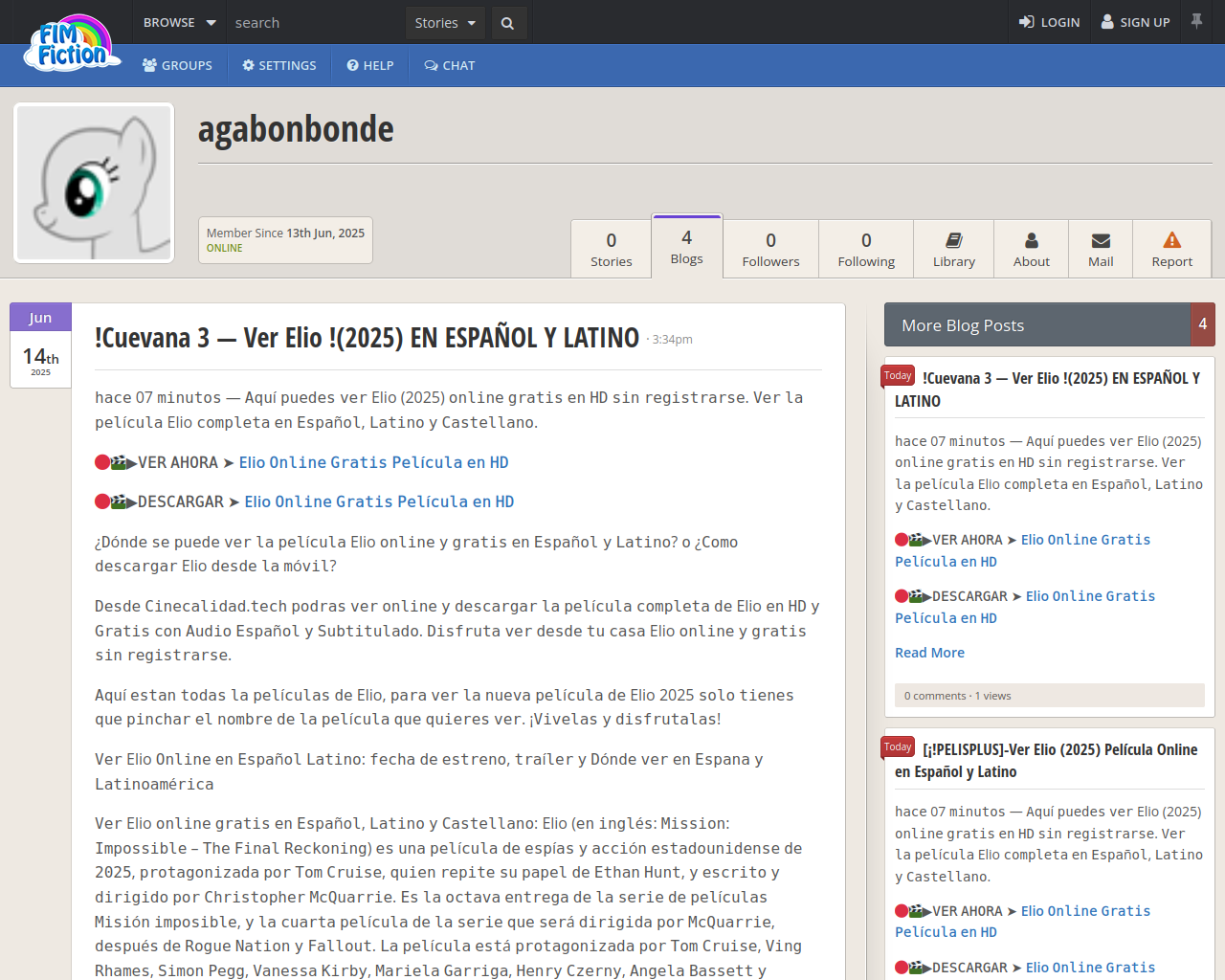Image resolution: width=1225 pixels, height=980 pixels.
Task: Open the LOGIN link
Action: tap(1049, 22)
